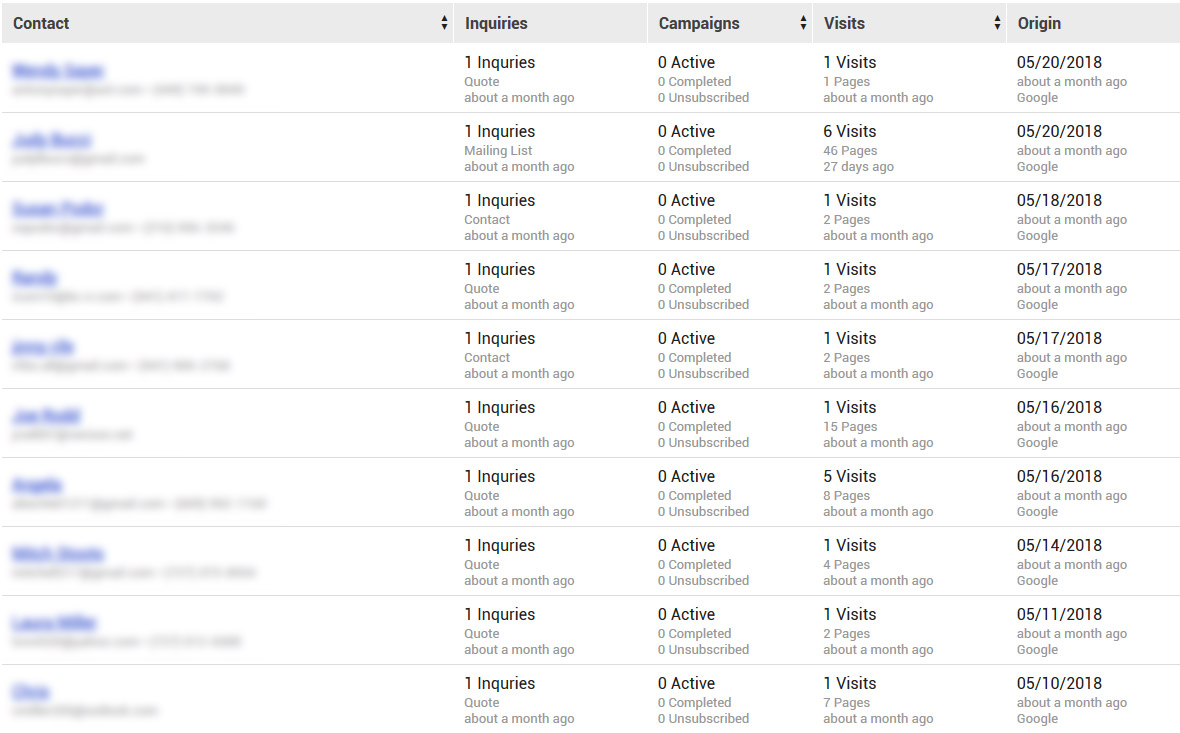Select the Origin column header
This screenshot has height=733, width=1180.
[x=1039, y=23]
